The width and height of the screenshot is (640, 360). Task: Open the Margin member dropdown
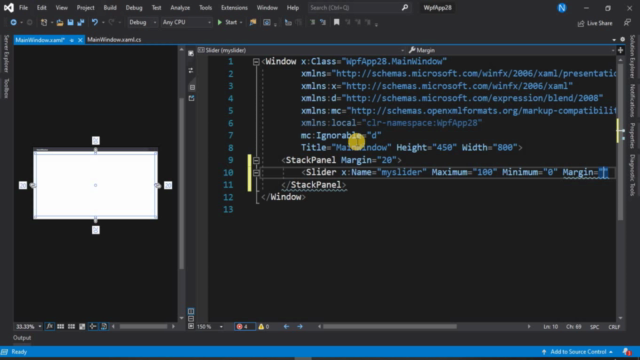coord(511,50)
